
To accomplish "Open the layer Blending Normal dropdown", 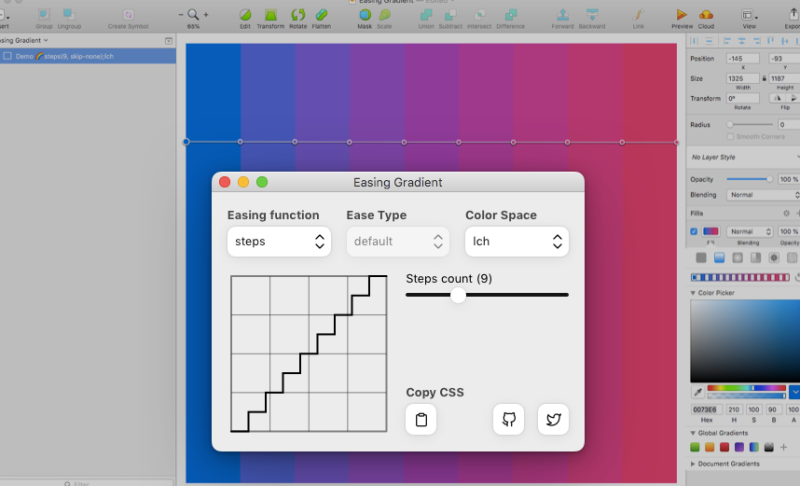I will pos(763,195).
